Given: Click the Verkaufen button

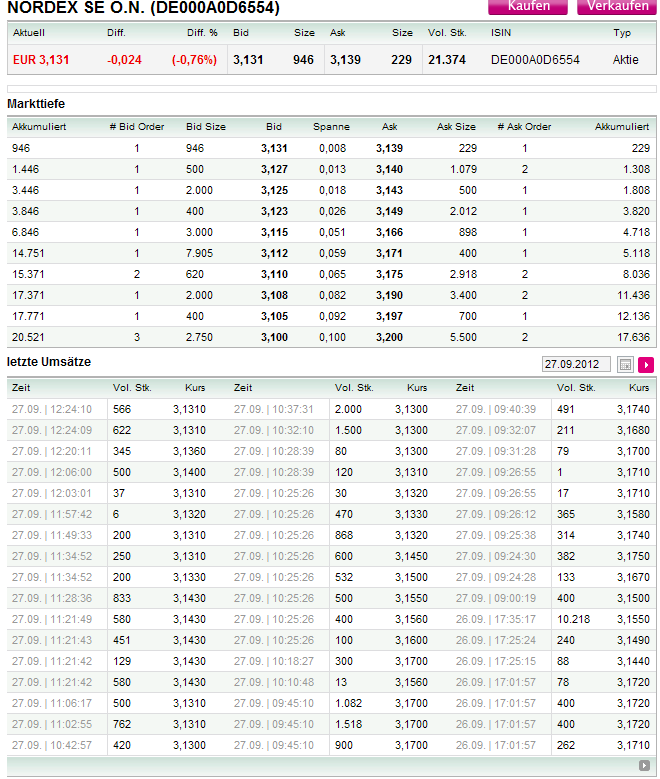Looking at the screenshot, I should 617,6.
